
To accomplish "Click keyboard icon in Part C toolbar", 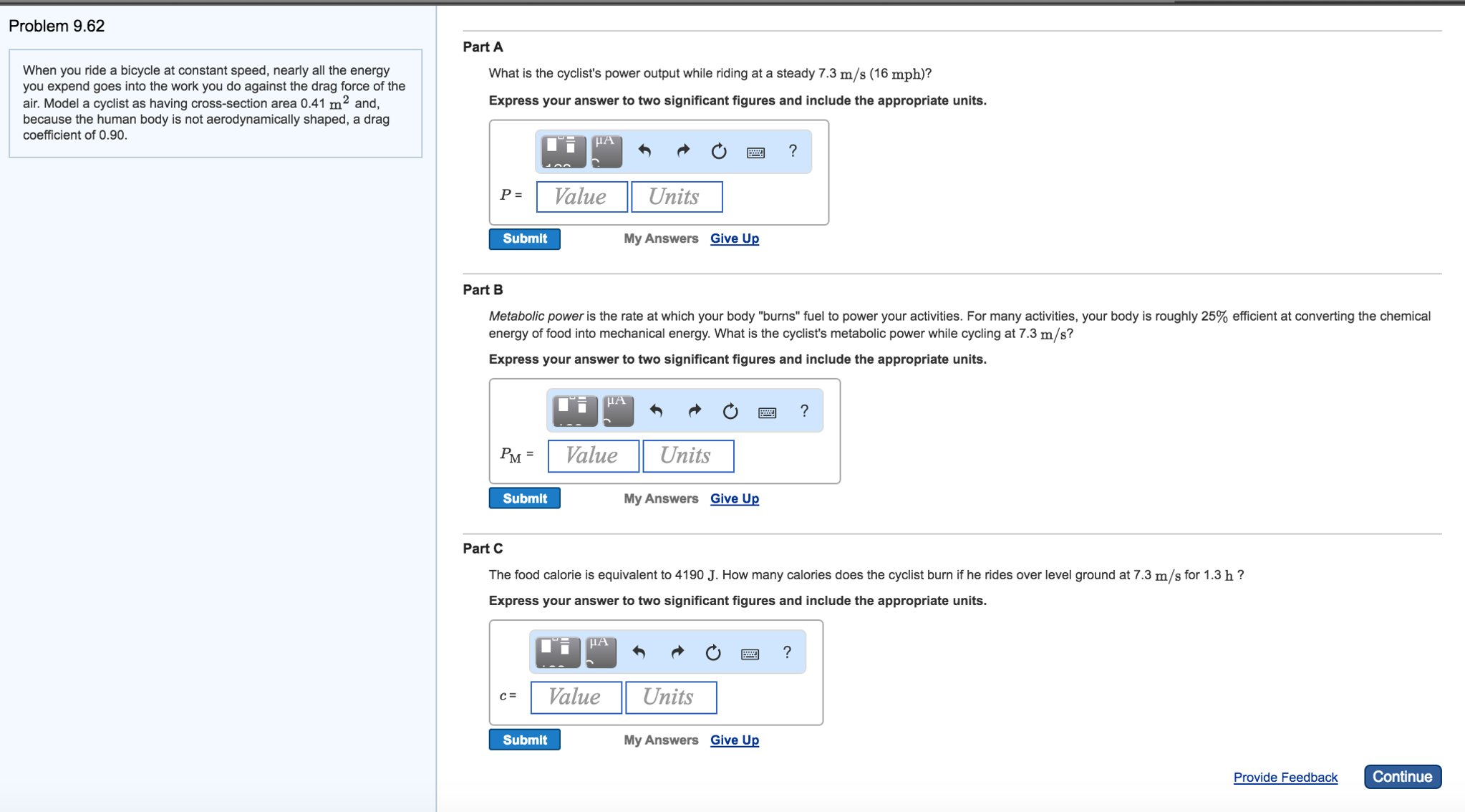I will (x=750, y=653).
